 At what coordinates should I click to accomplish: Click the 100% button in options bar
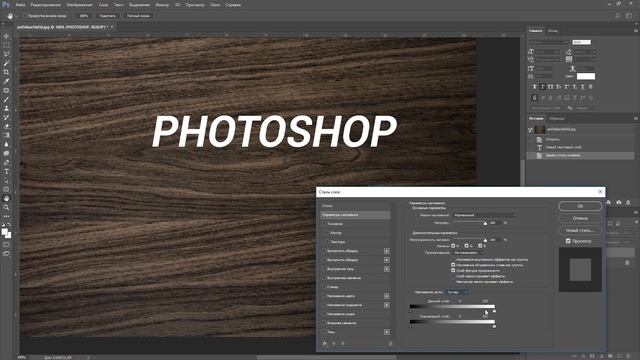[x=84, y=16]
